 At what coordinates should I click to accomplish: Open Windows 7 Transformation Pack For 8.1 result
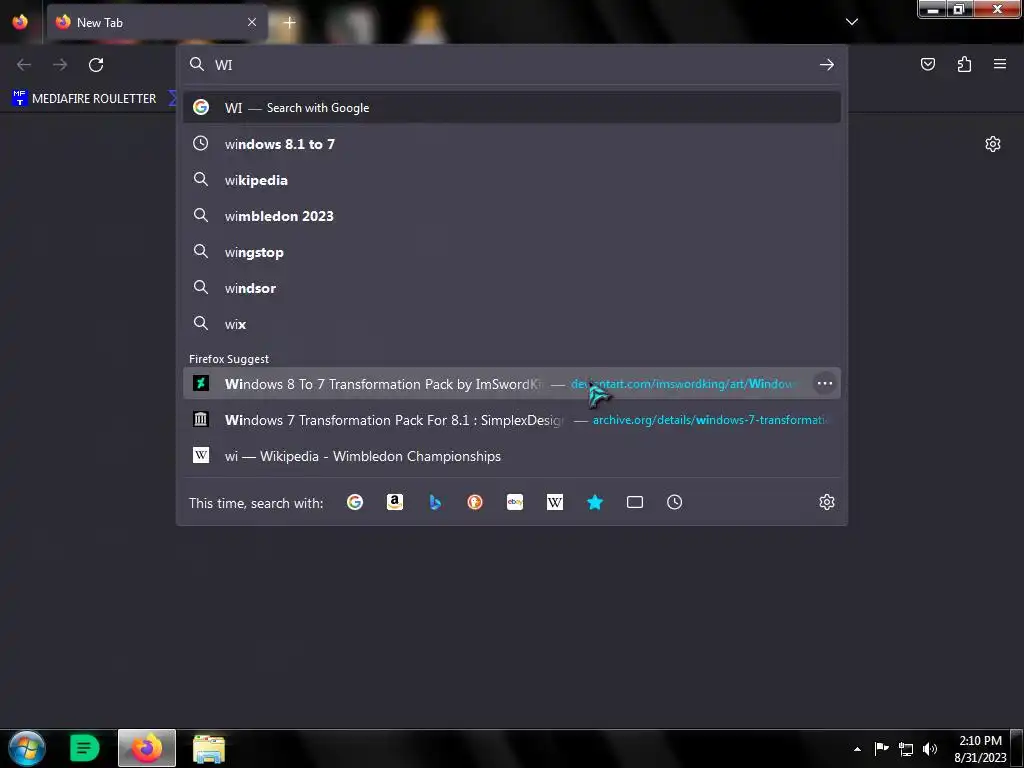512,420
